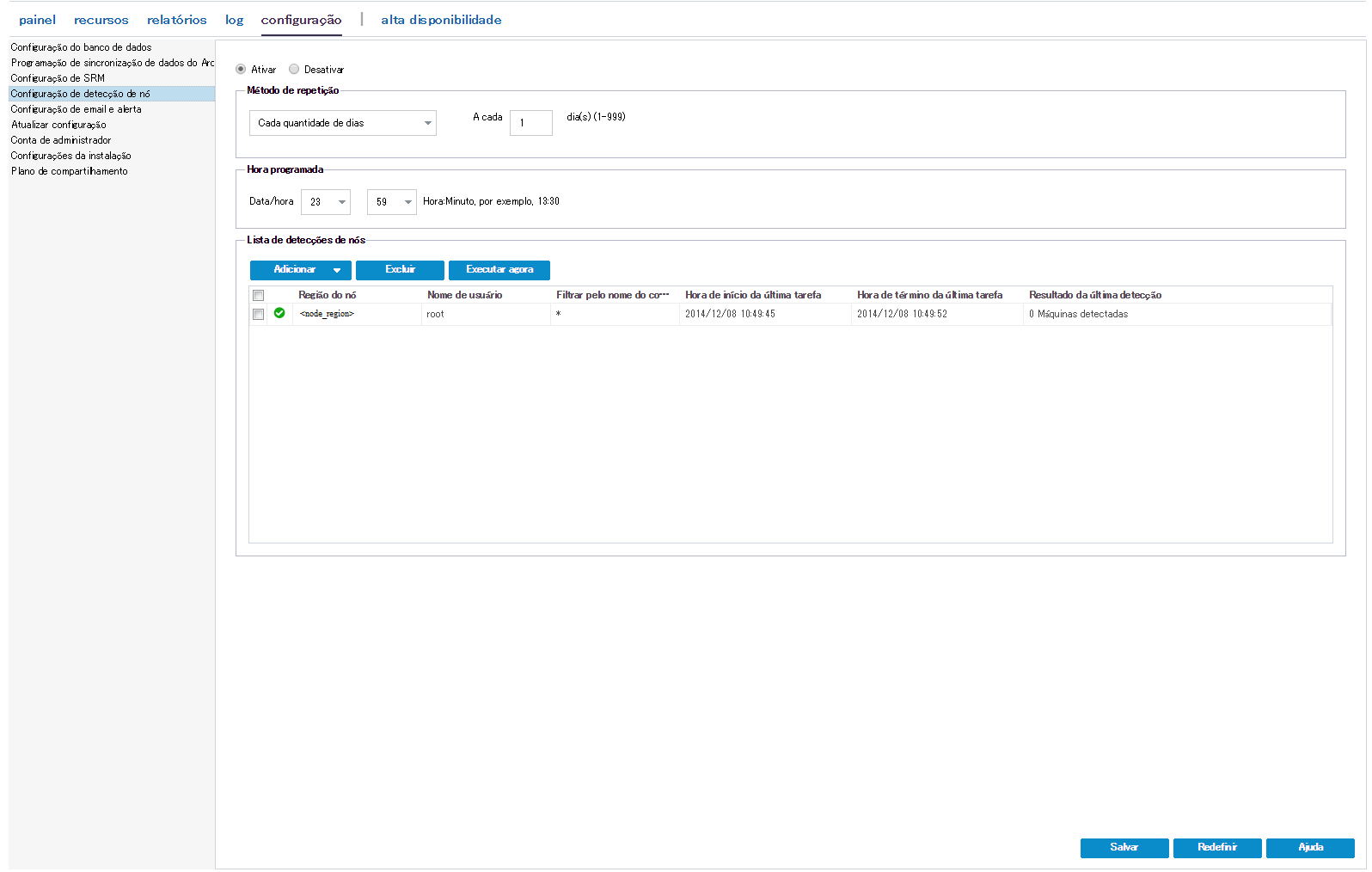
Task: Click the Filtrar pelo nome column header
Action: coord(615,295)
